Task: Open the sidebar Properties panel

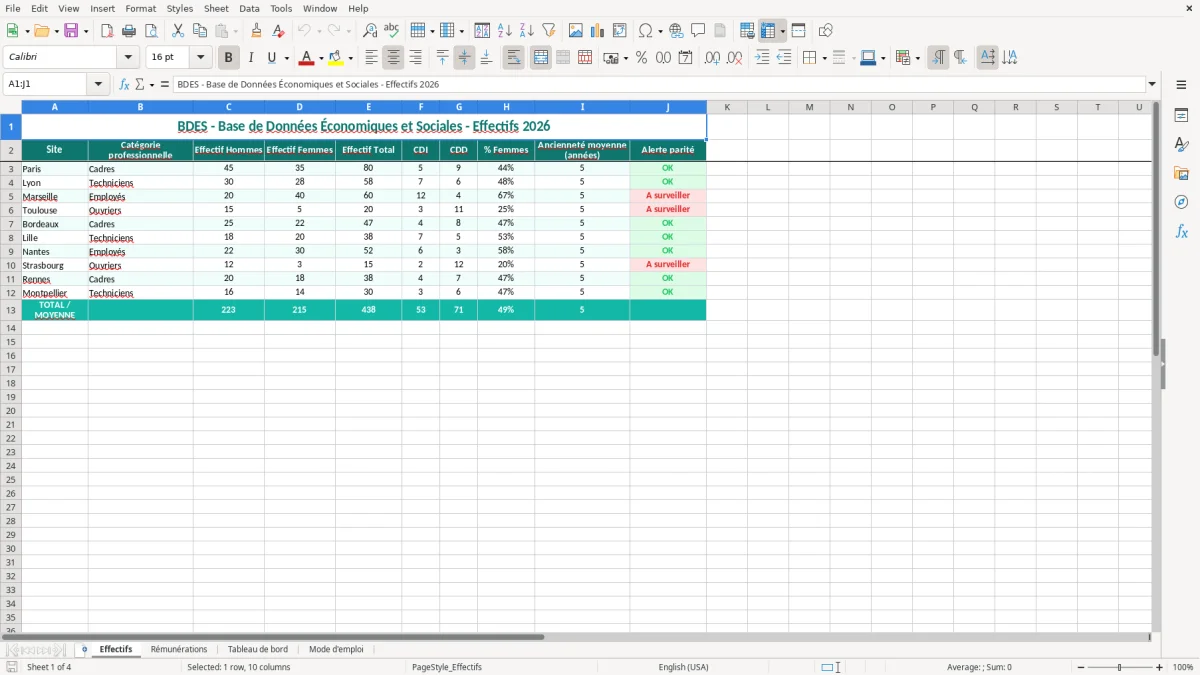Action: pos(1181,116)
